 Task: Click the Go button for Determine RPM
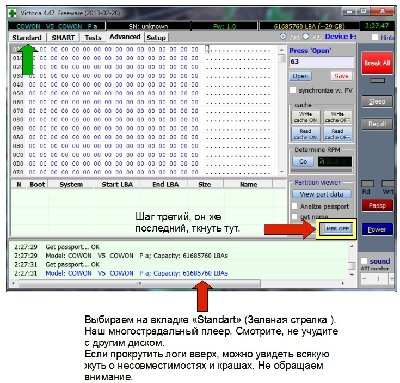pos(303,162)
